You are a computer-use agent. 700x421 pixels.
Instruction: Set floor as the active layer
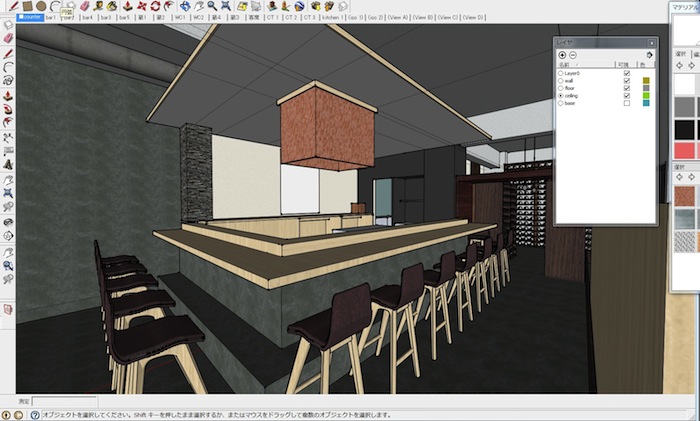[x=562, y=89]
